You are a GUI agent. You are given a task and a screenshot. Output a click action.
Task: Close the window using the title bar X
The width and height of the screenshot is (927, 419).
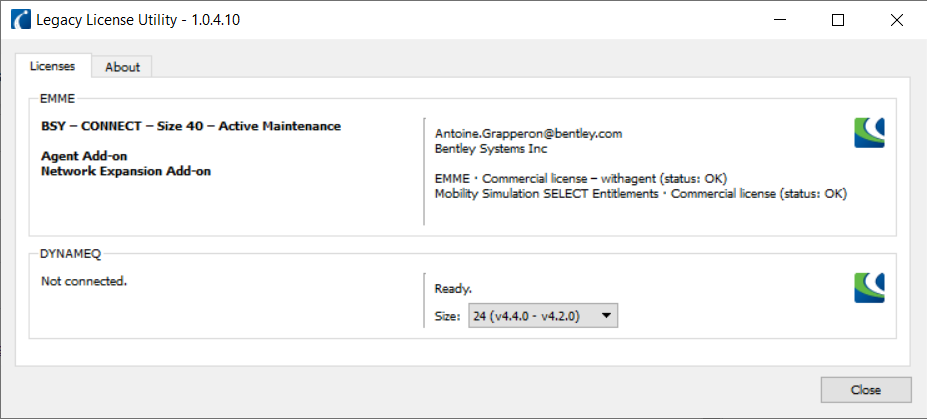pos(895,20)
